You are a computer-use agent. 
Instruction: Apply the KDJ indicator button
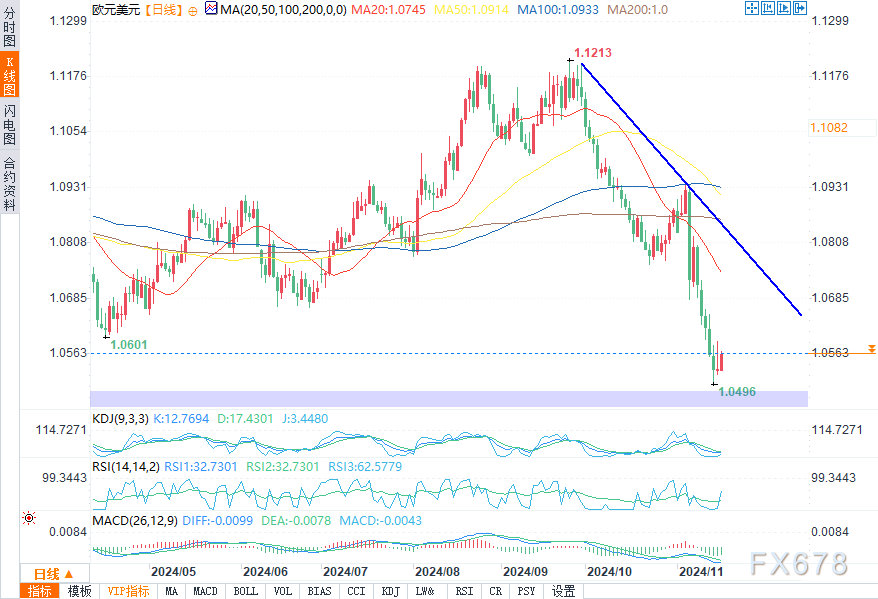tap(390, 591)
